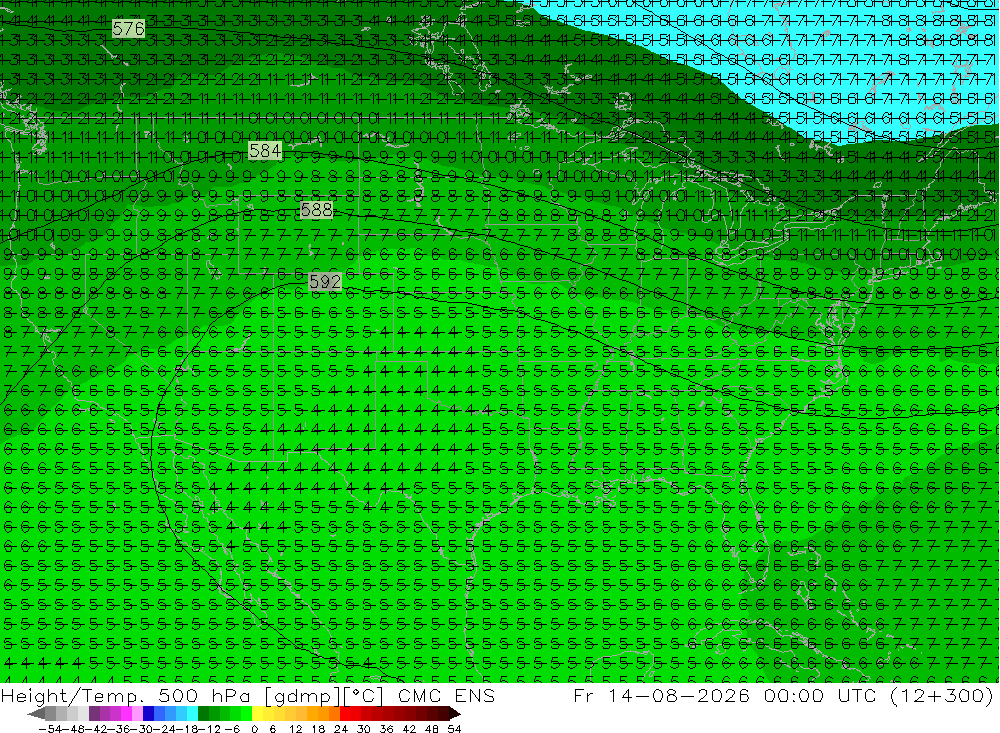Click the 'Fr 14-08-2026' date text
The image size is (1000, 733).
coord(661,695)
